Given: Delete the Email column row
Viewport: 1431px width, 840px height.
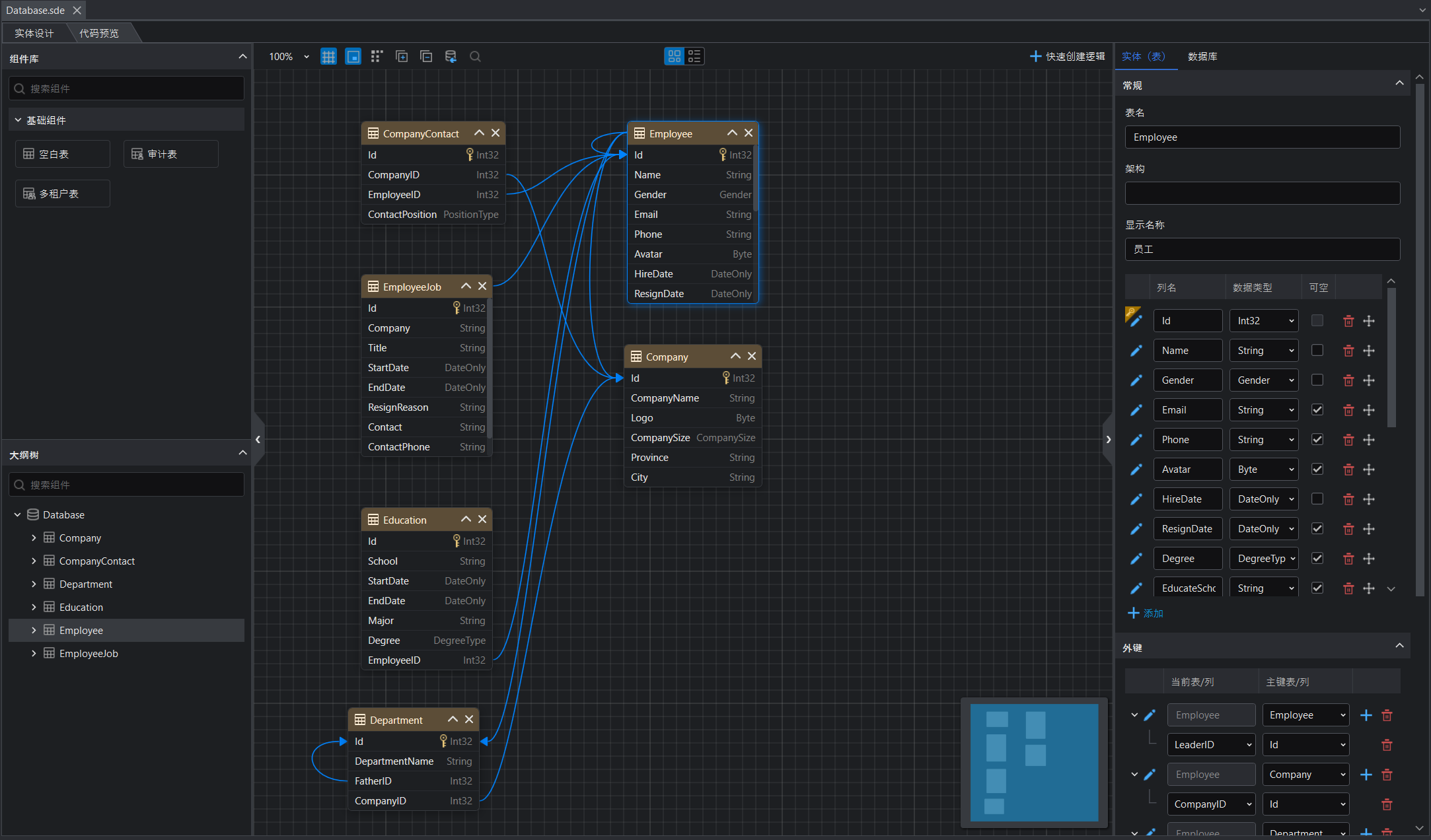Looking at the screenshot, I should tap(1348, 410).
